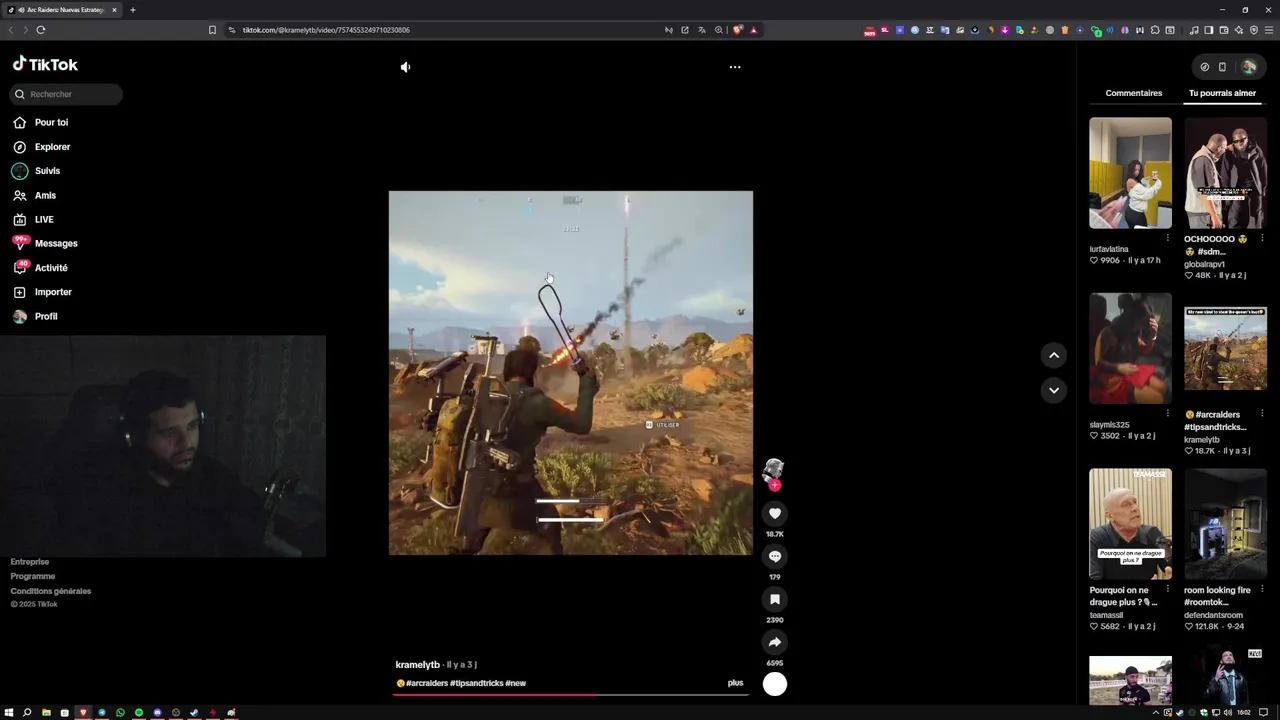Viewport: 1280px width, 720px height.
Task: Toggle the browser sidebar panel icon
Action: (1209, 30)
